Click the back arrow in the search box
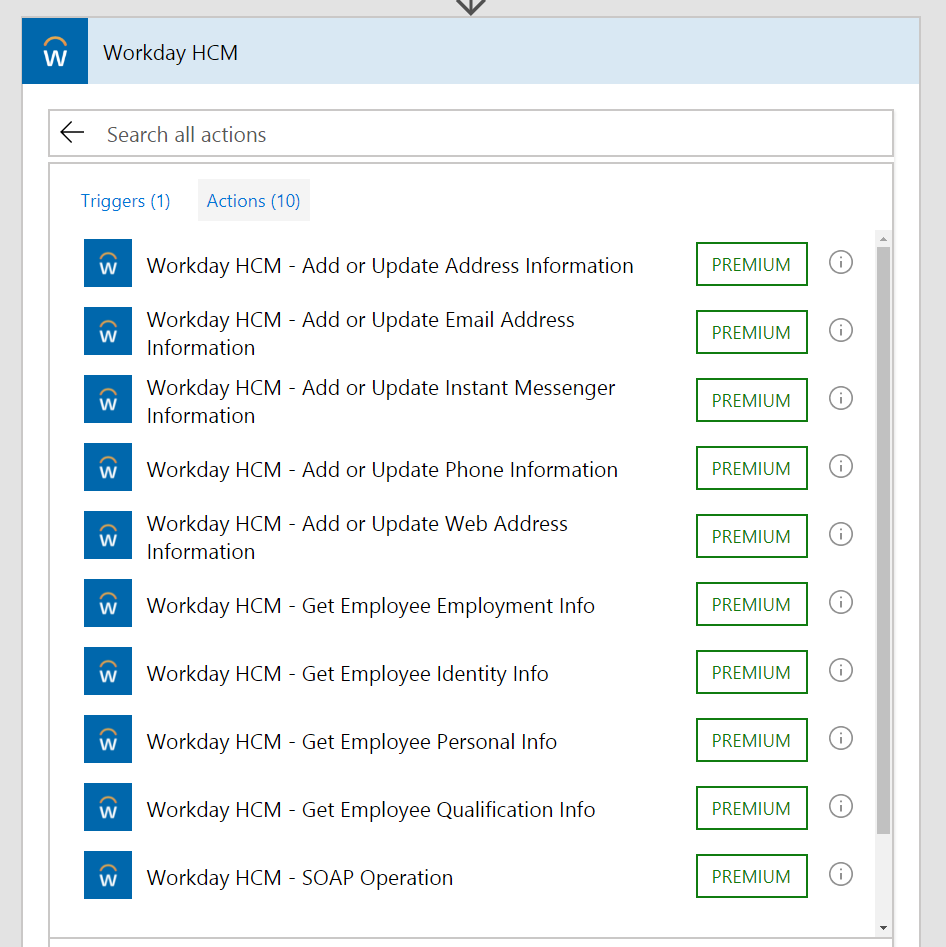This screenshot has width=946, height=947. click(72, 133)
